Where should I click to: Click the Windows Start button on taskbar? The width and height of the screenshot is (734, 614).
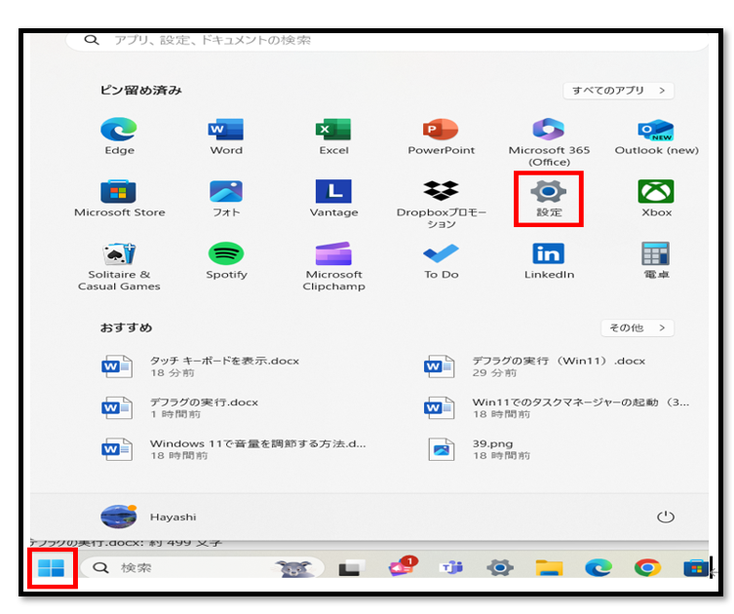coord(51,568)
